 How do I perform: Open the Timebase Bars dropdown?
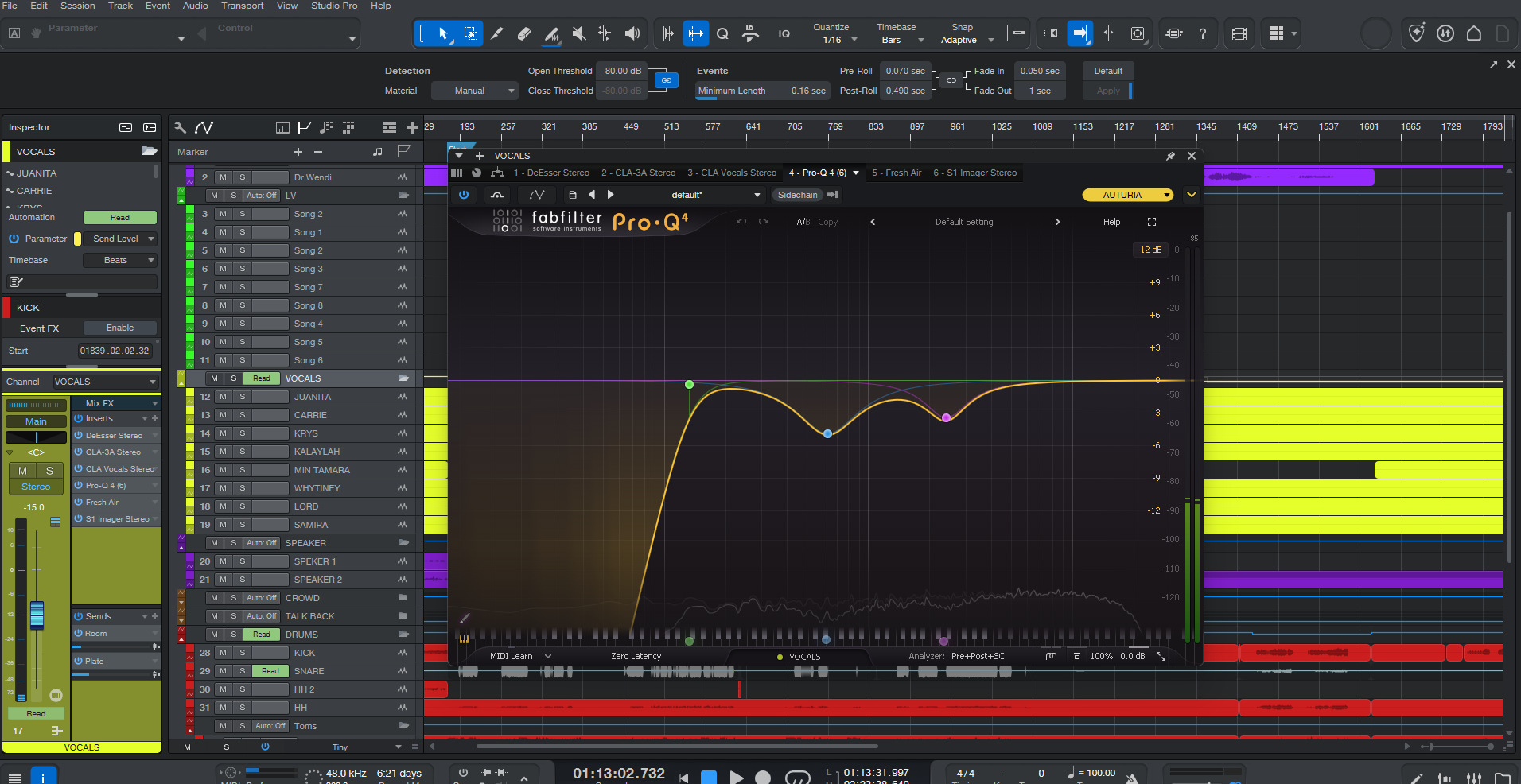[899, 40]
